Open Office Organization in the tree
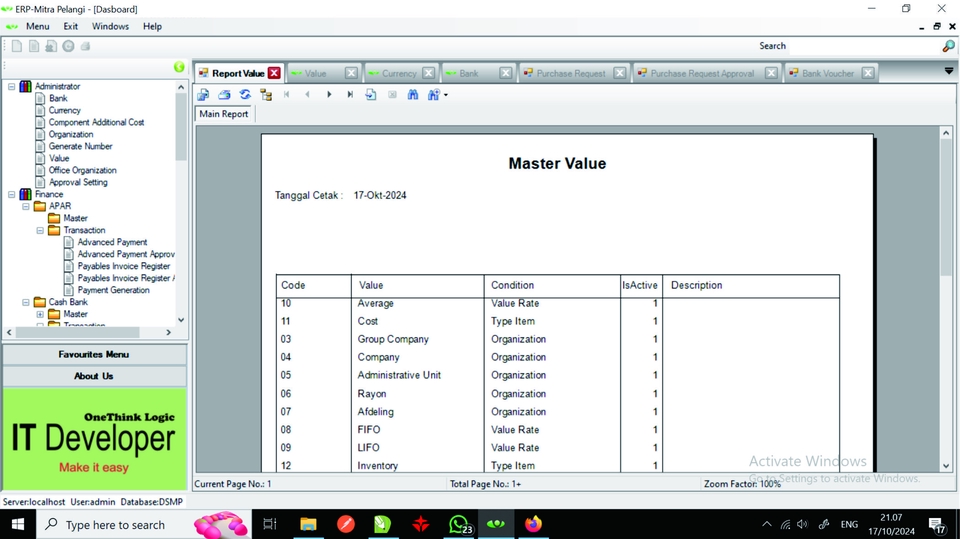The image size is (960, 539). point(82,170)
